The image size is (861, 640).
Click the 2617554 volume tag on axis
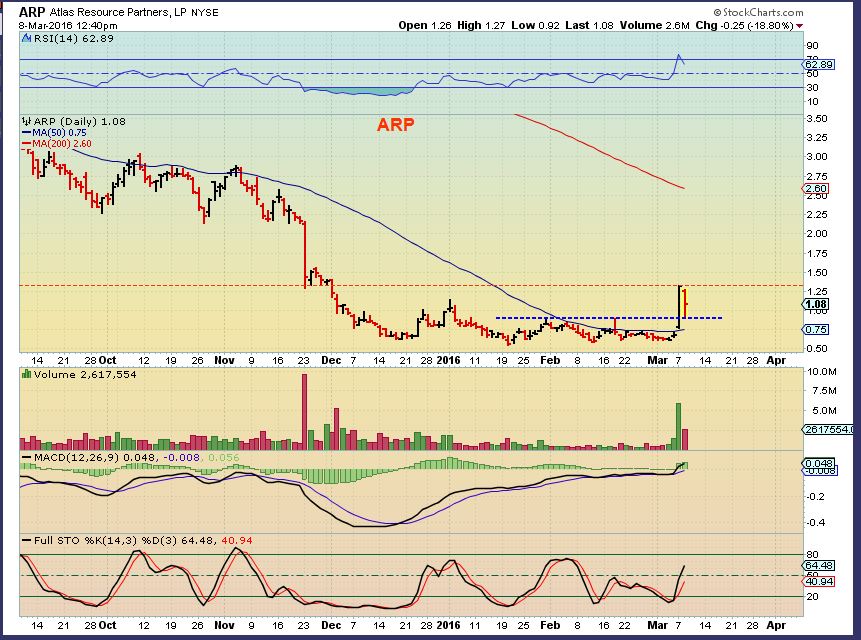829,430
